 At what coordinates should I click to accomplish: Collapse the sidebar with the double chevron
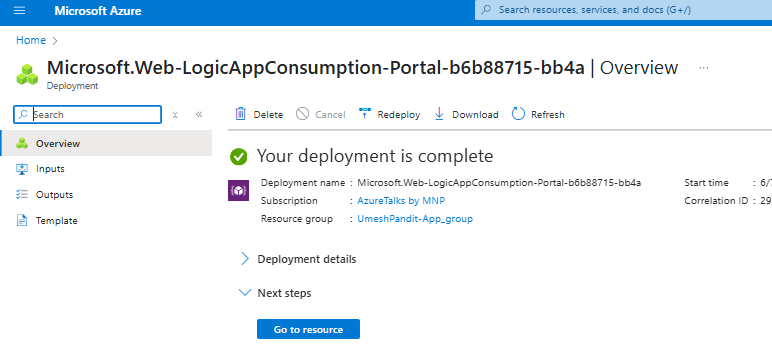[x=199, y=115]
